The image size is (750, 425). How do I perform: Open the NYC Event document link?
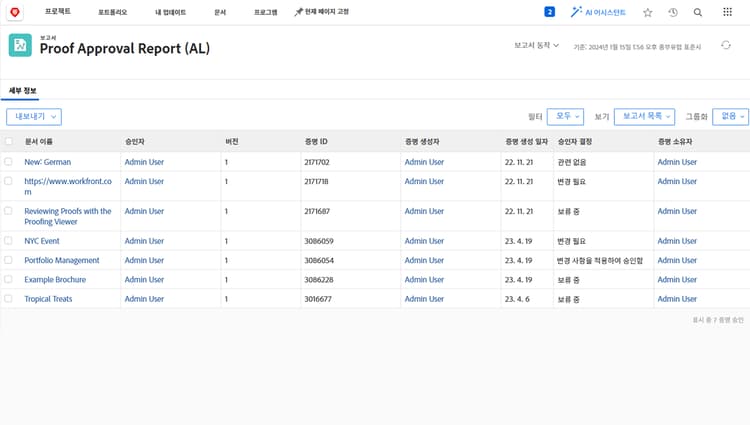pos(42,241)
